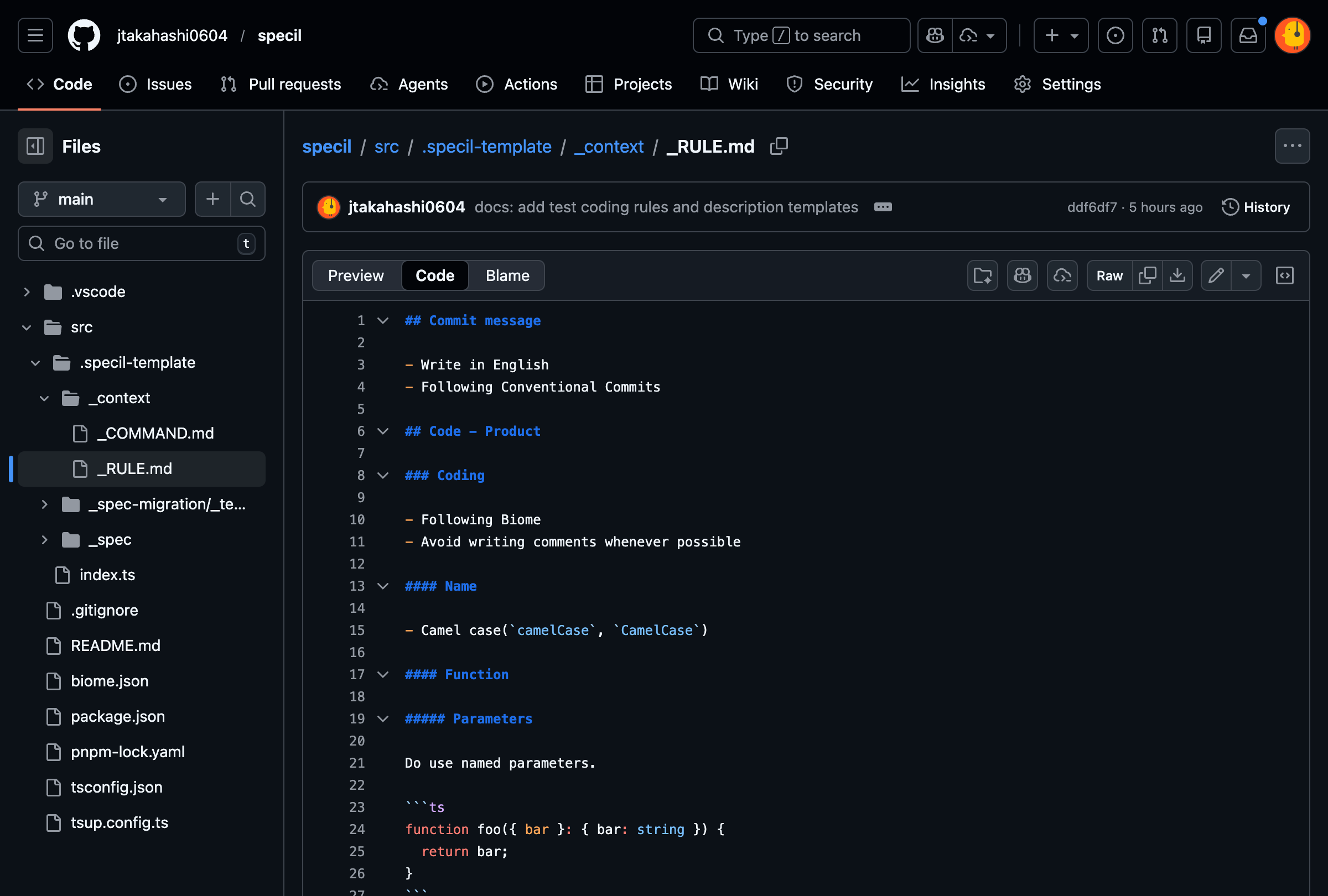Click the add file plus icon in sidebar
The height and width of the screenshot is (896, 1328).
[x=212, y=199]
